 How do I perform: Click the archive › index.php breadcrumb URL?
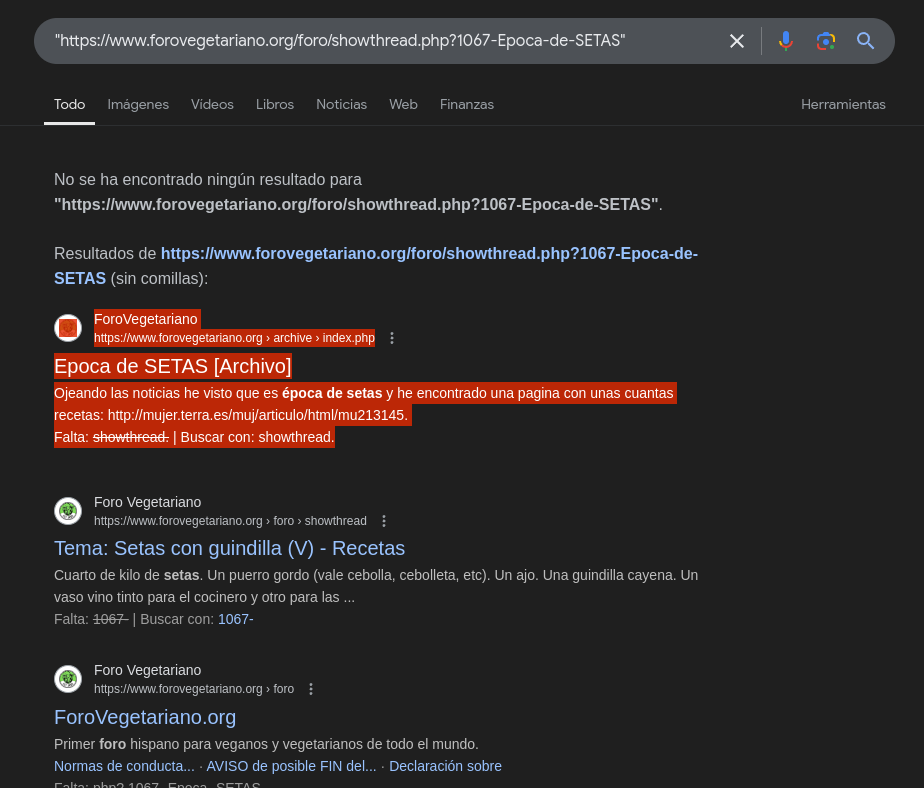pos(235,338)
